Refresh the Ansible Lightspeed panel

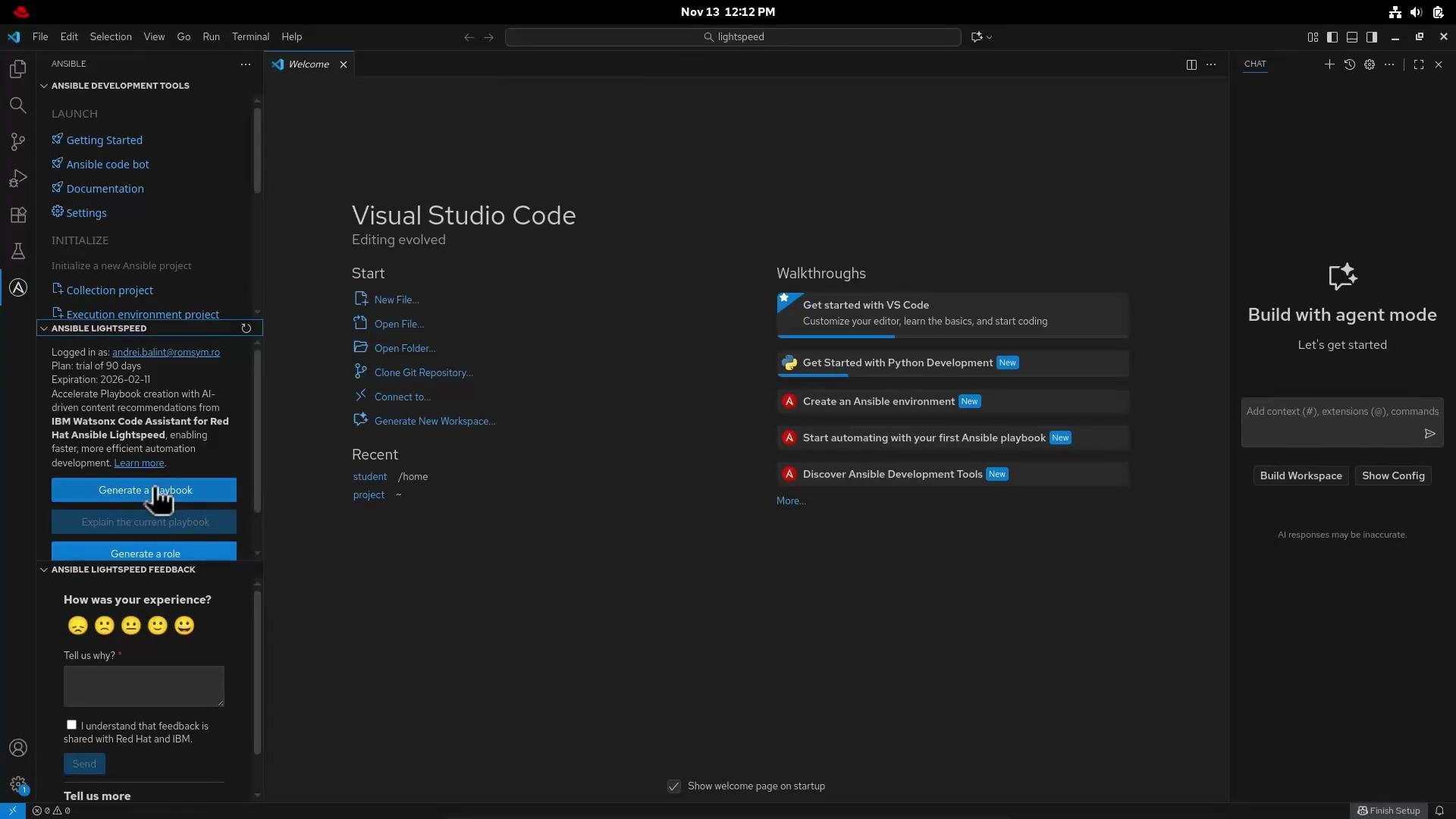(x=246, y=328)
